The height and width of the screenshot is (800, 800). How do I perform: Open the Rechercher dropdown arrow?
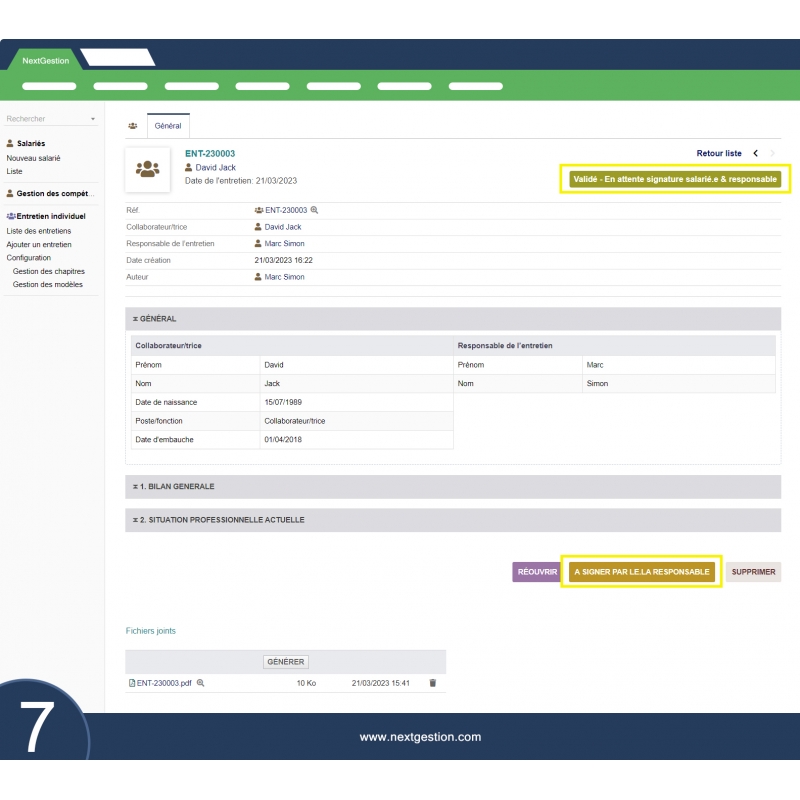93,119
